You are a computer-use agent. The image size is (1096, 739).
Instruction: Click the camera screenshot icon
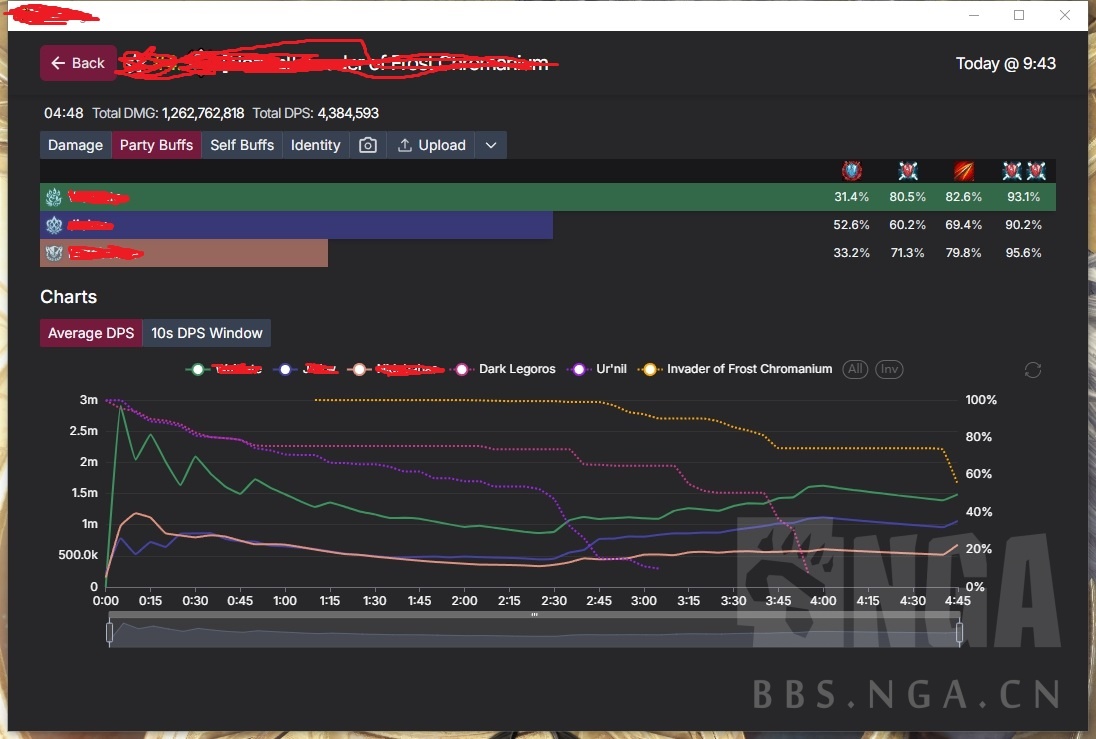368,145
